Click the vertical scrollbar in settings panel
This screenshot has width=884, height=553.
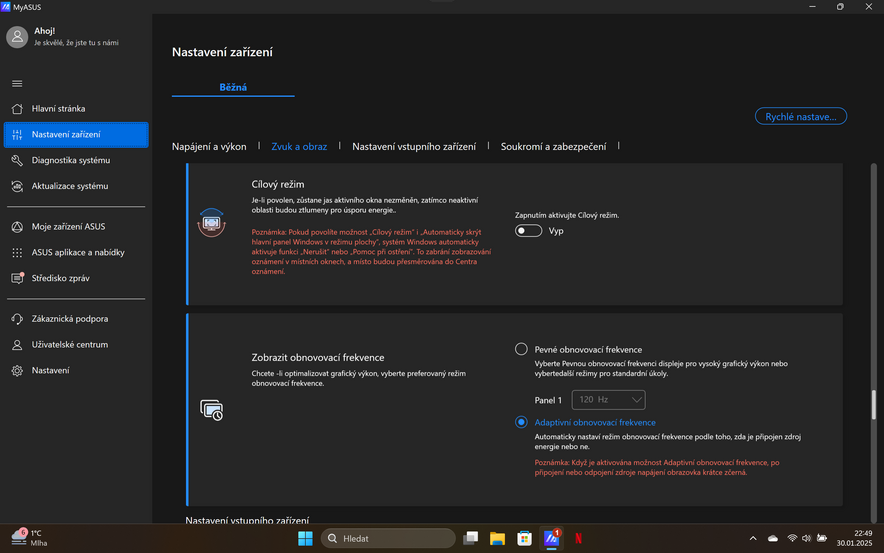(x=873, y=405)
